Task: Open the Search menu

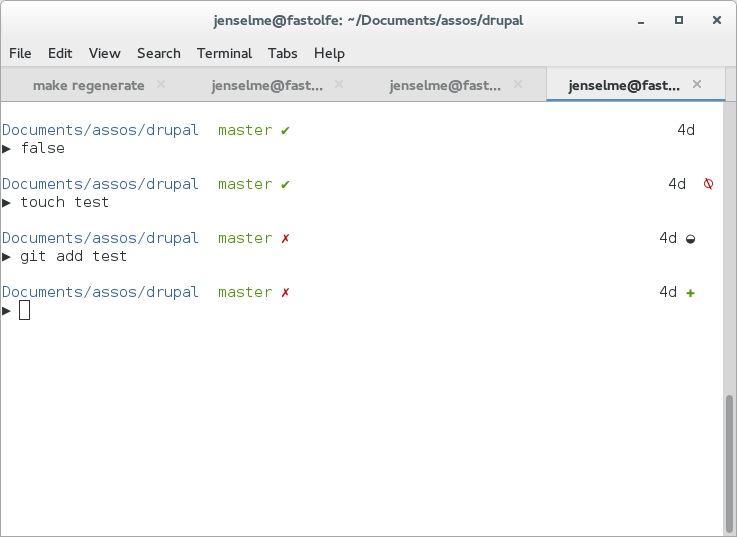Action: point(159,53)
